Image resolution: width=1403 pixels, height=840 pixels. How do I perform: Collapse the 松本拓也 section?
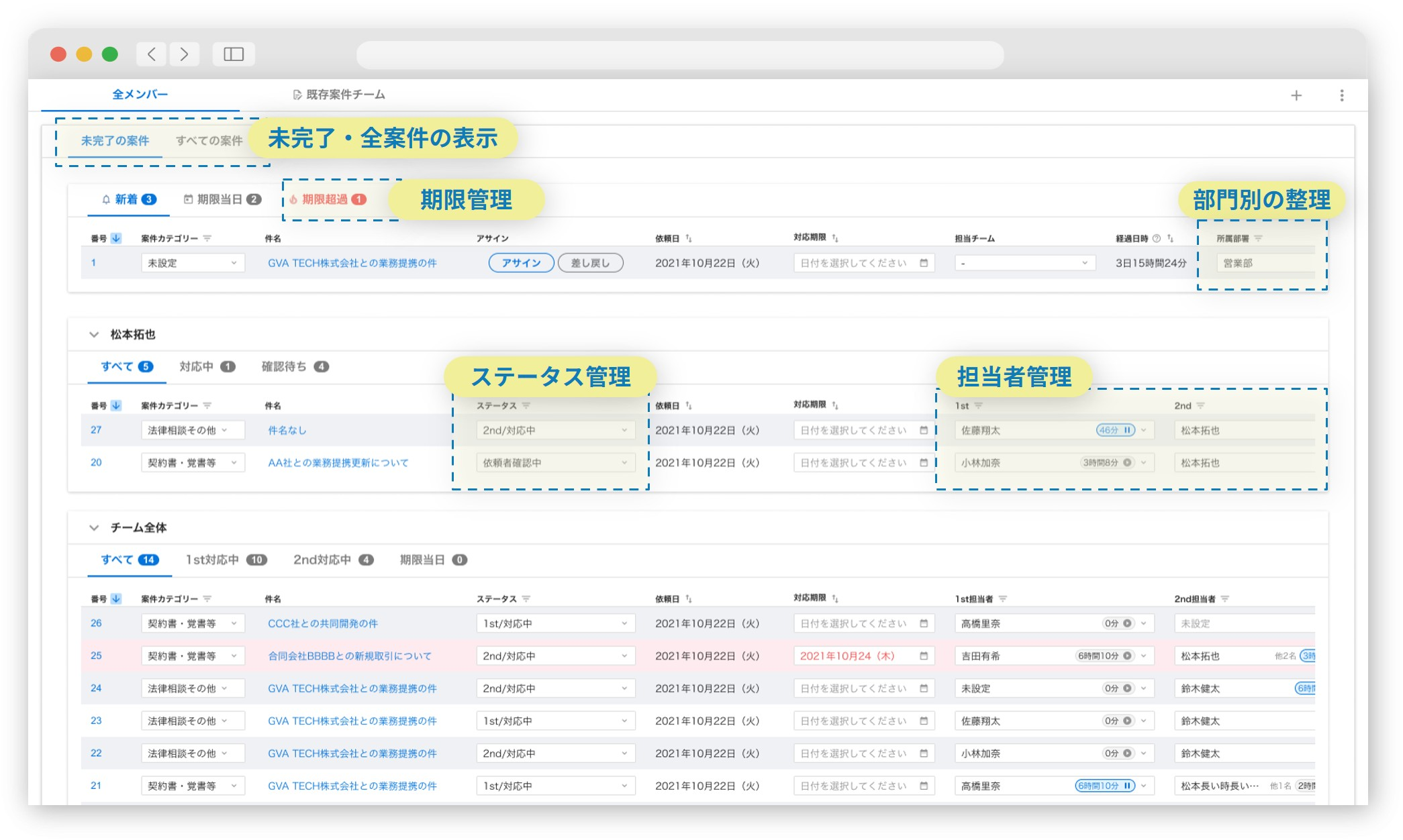pos(94,334)
